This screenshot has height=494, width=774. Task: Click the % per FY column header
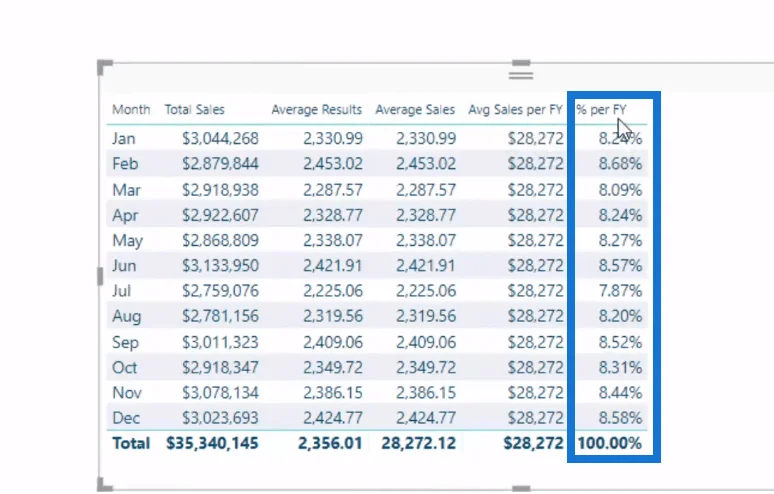(601, 110)
